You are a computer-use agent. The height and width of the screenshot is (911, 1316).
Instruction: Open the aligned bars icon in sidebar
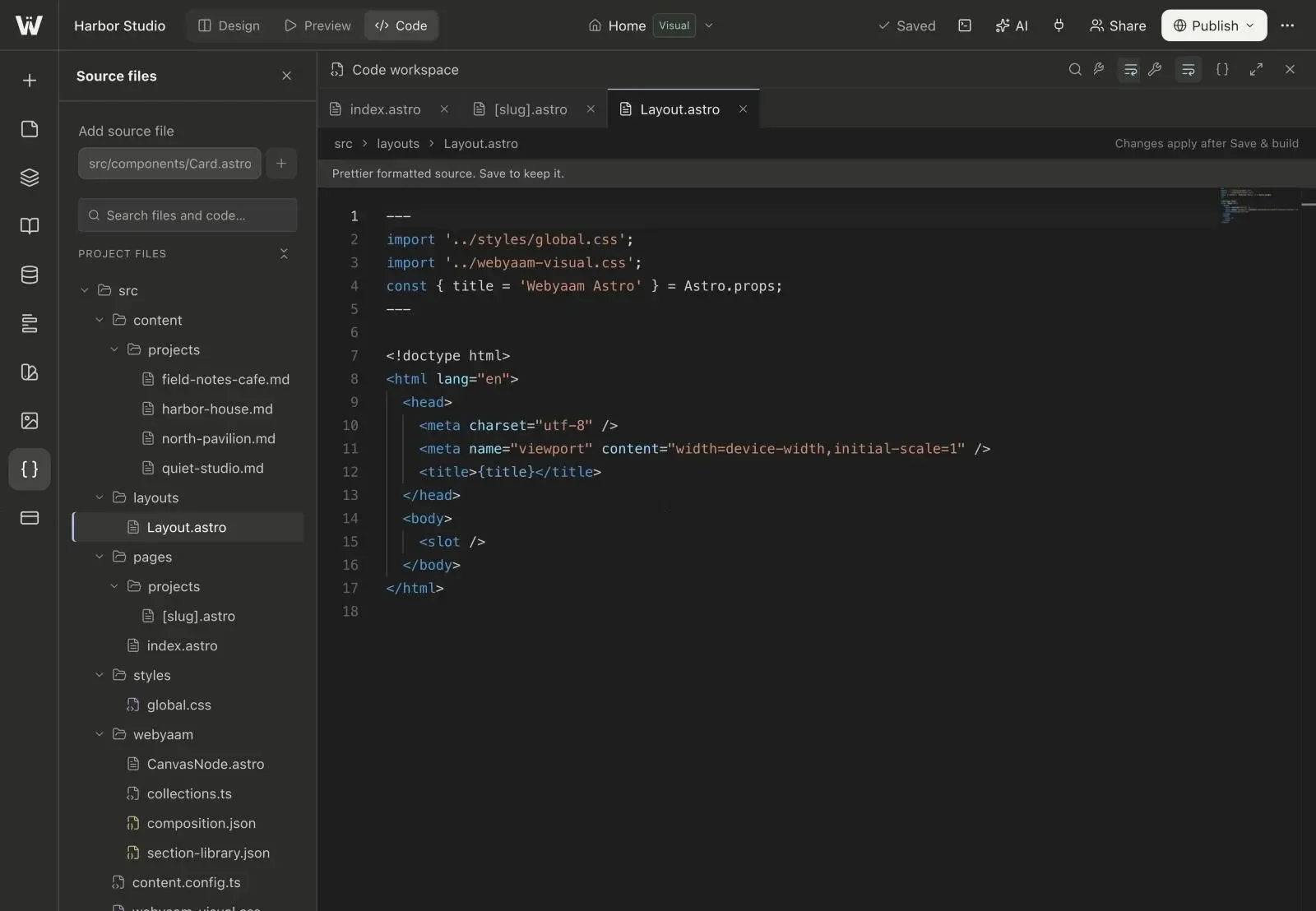pos(30,323)
